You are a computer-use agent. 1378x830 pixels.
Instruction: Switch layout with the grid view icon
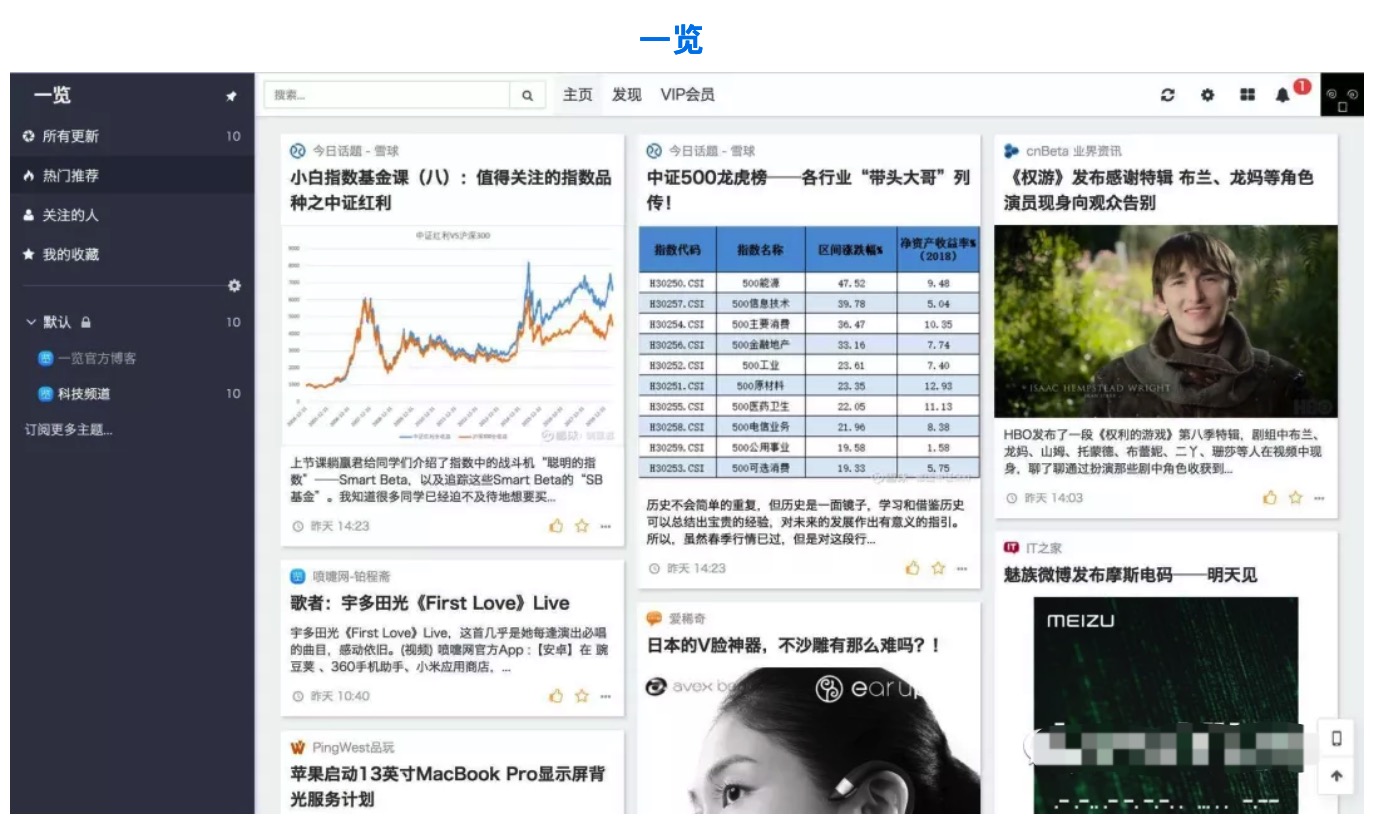coord(1247,95)
